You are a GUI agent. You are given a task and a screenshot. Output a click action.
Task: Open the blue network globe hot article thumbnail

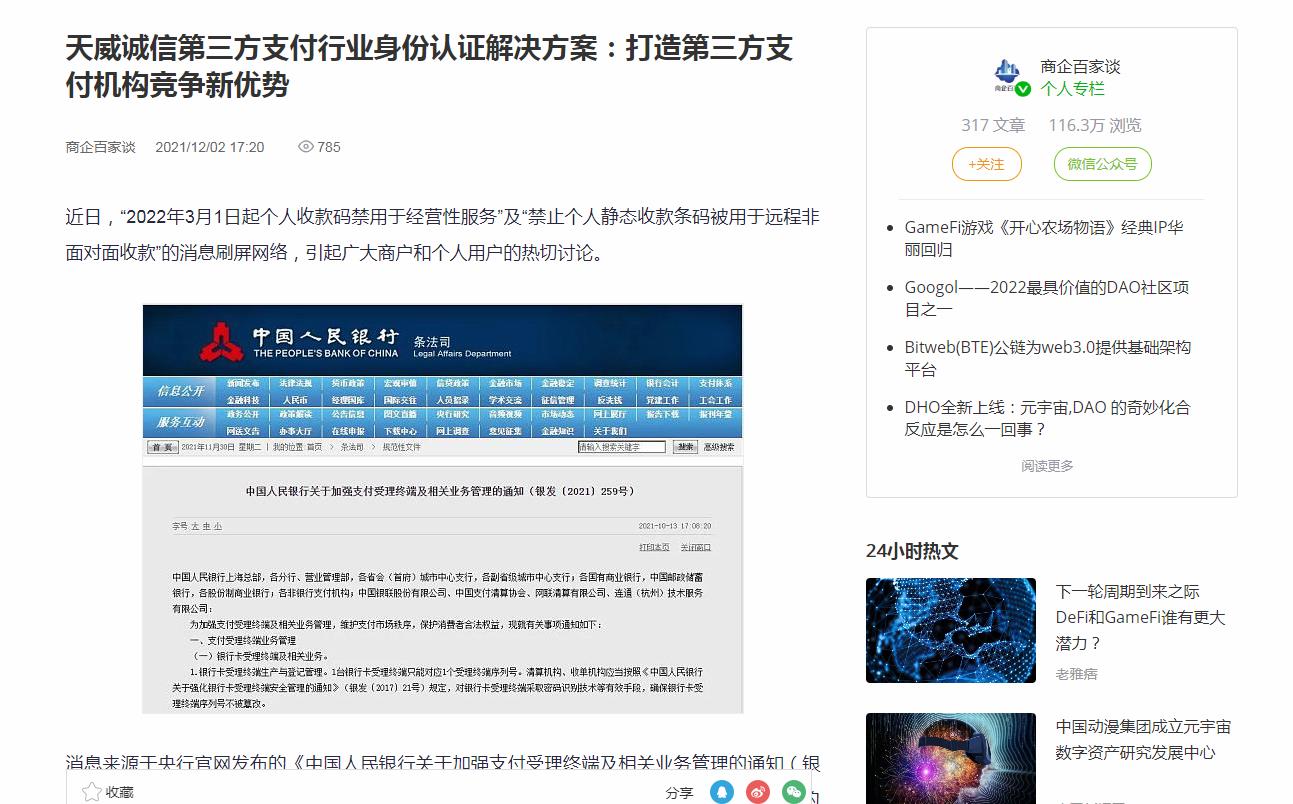951,631
